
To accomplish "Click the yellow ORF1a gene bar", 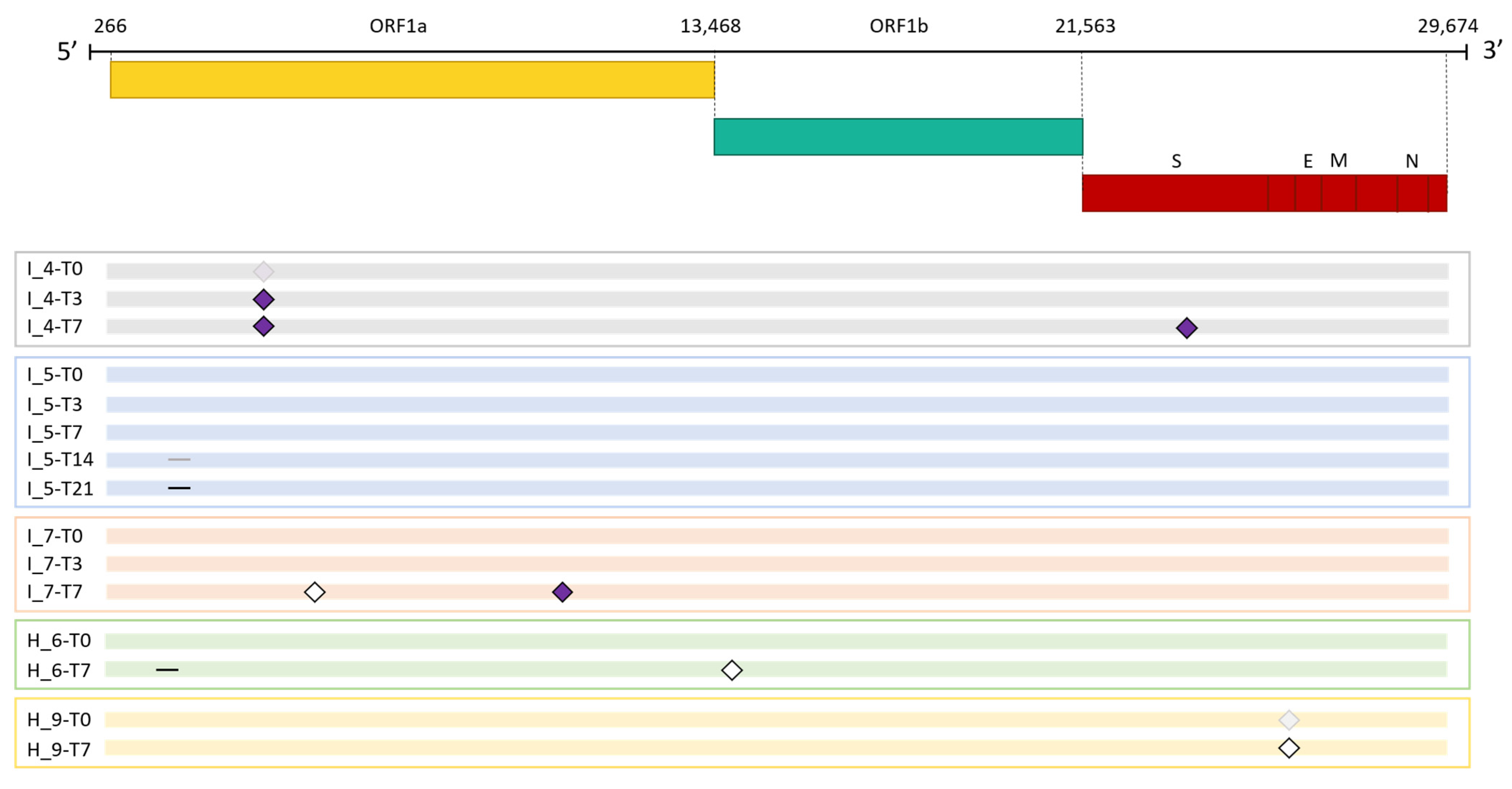I will tap(412, 80).
